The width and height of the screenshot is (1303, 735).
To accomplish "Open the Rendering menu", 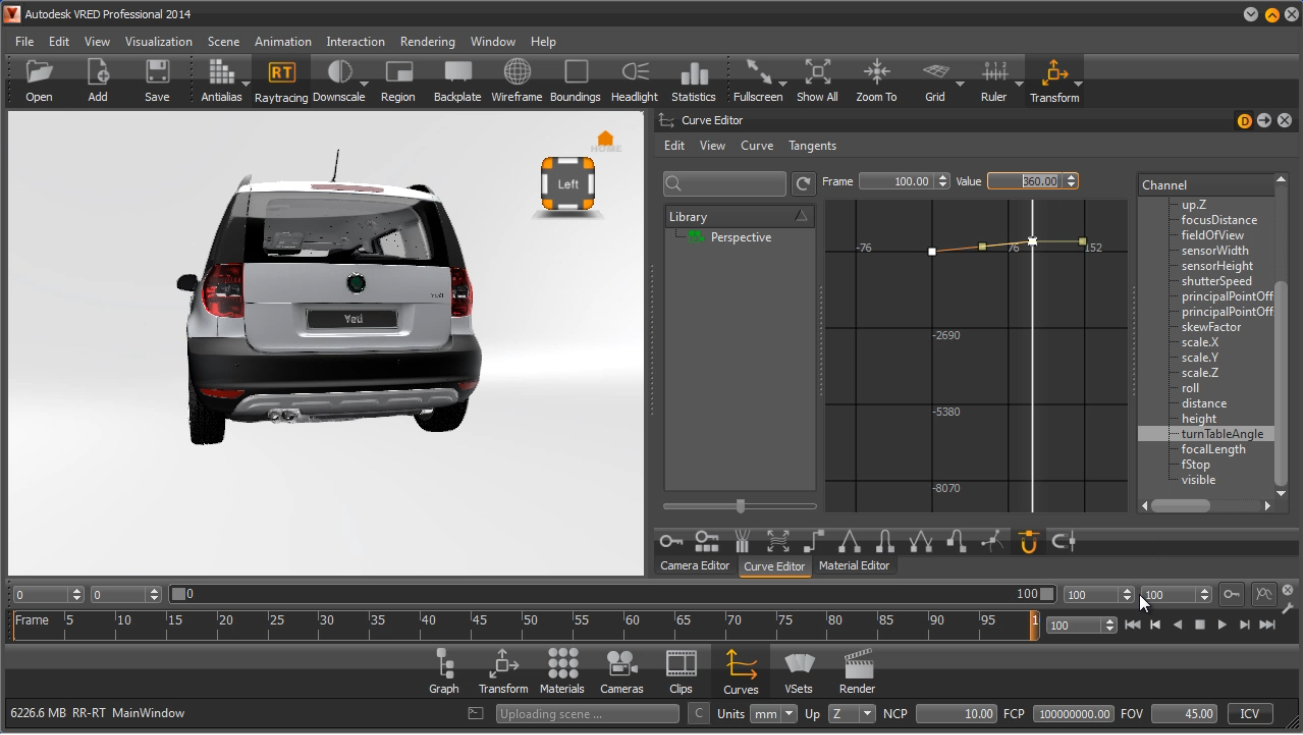I will pos(427,42).
